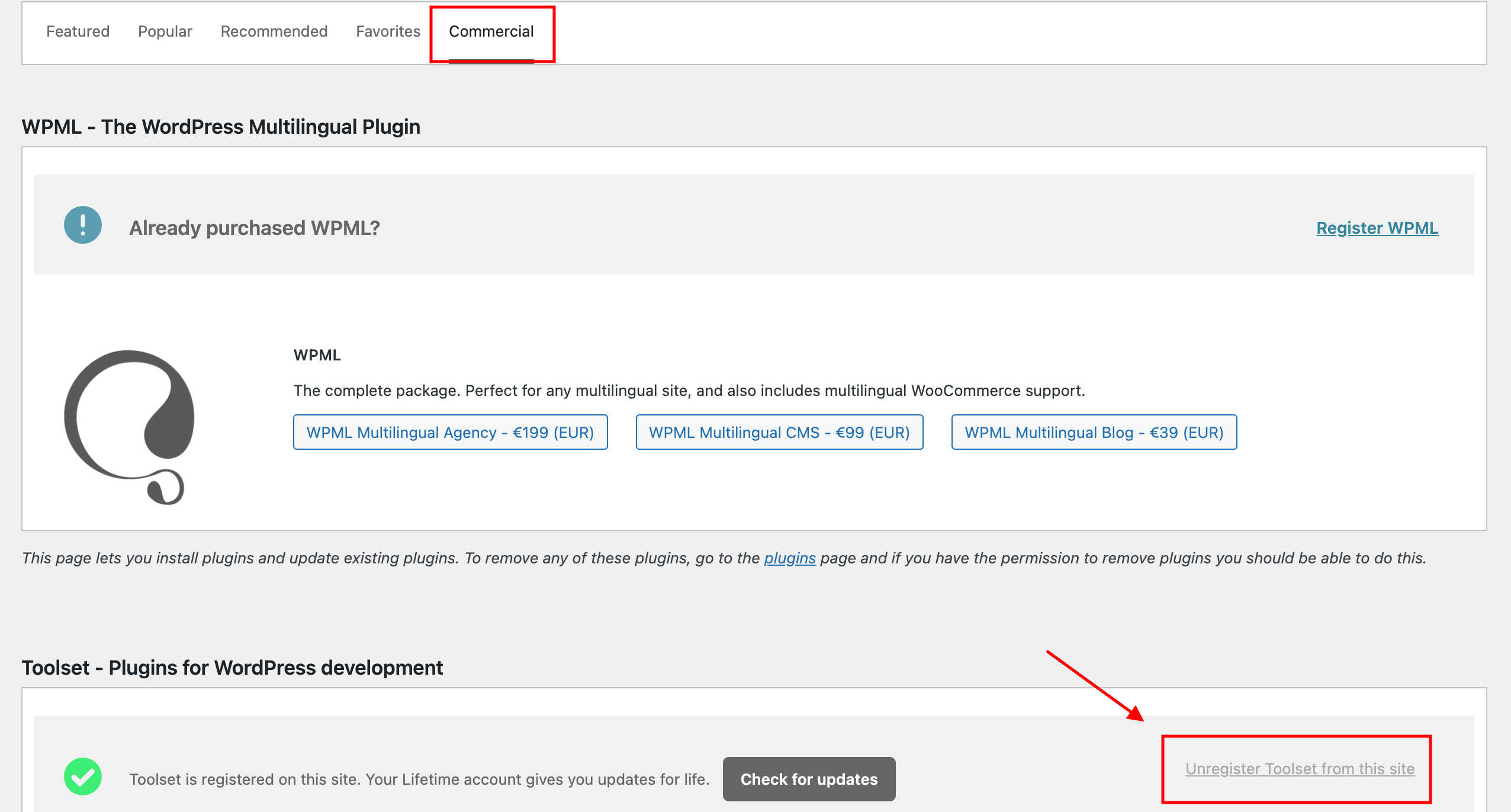Buy WPML Multilingual Blog for €39
Image resolution: width=1511 pixels, height=812 pixels.
point(1094,433)
